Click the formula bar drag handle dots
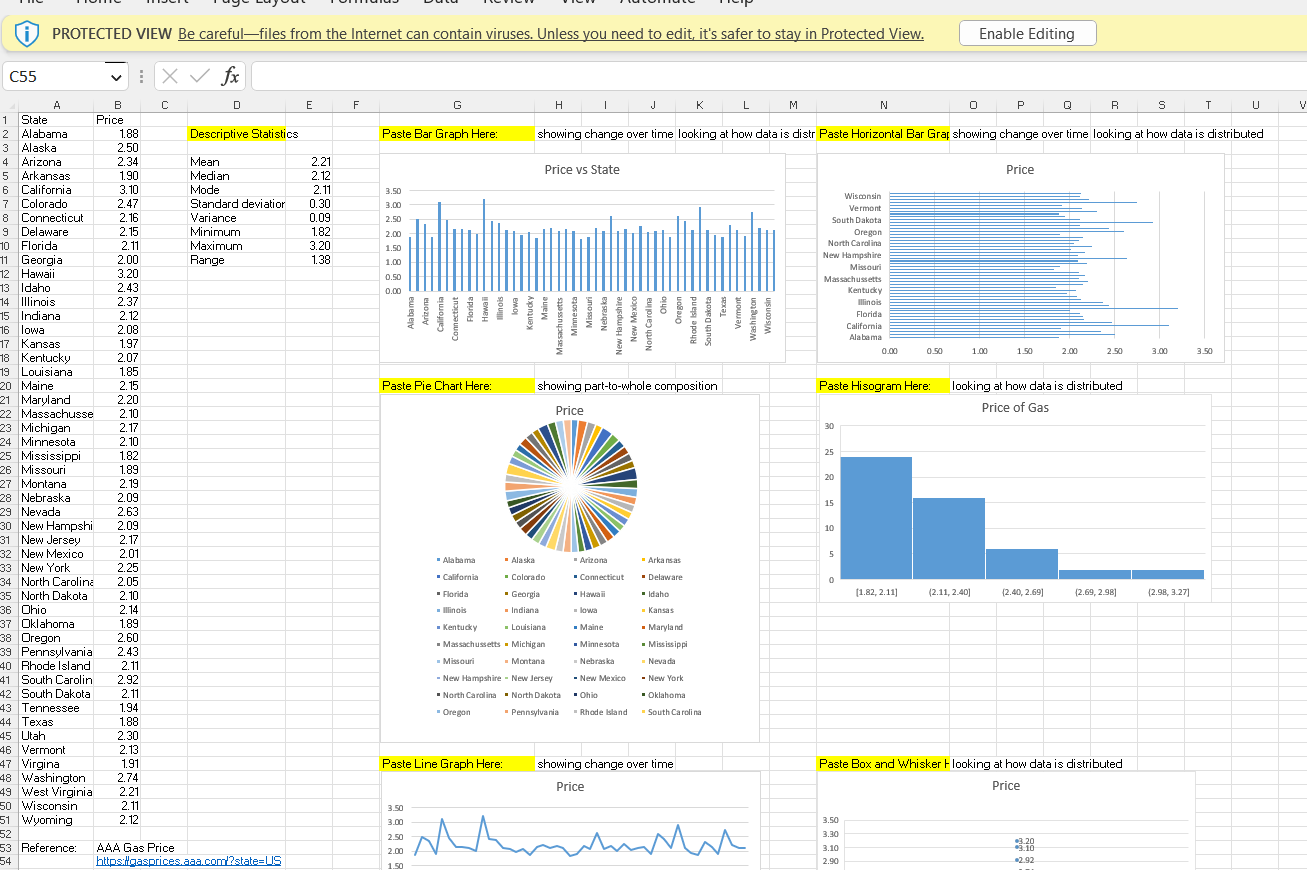The width and height of the screenshot is (1307, 870). [141, 76]
